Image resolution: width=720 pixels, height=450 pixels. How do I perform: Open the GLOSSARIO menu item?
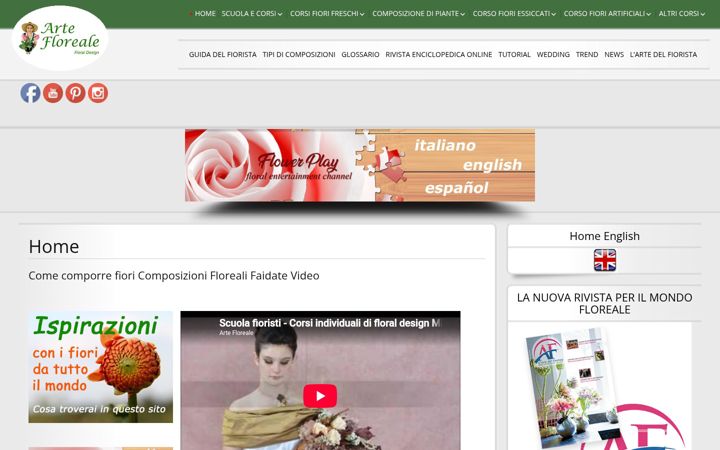(x=360, y=54)
